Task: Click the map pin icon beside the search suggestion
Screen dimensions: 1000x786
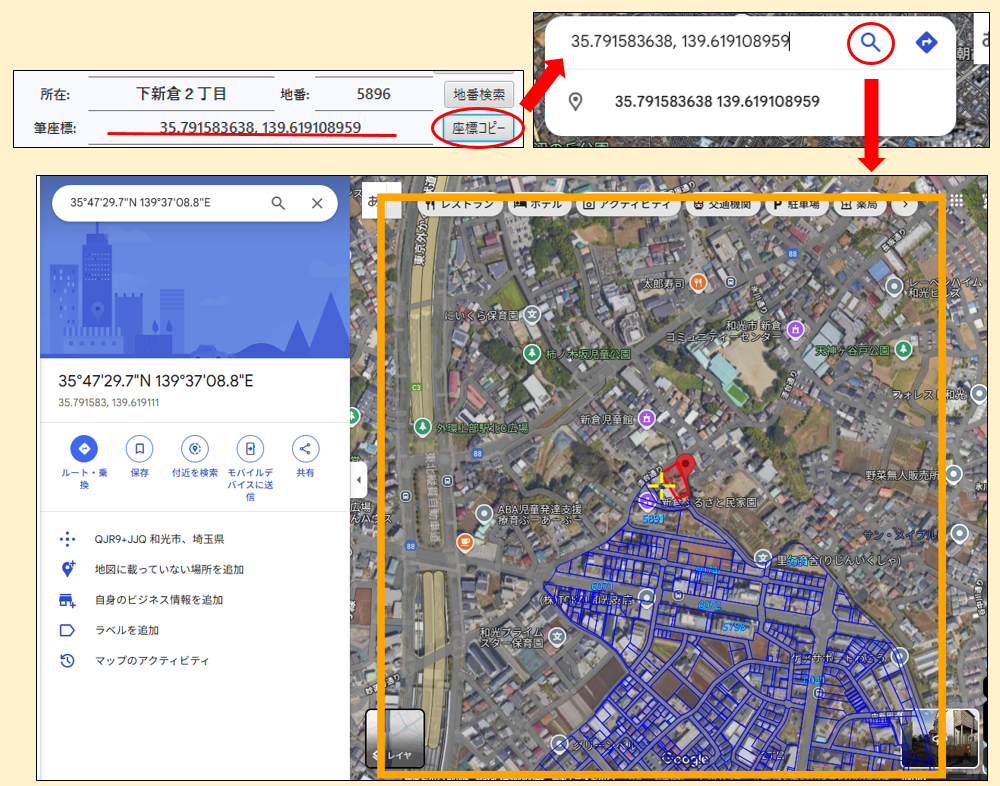Action: pyautogui.click(x=575, y=101)
